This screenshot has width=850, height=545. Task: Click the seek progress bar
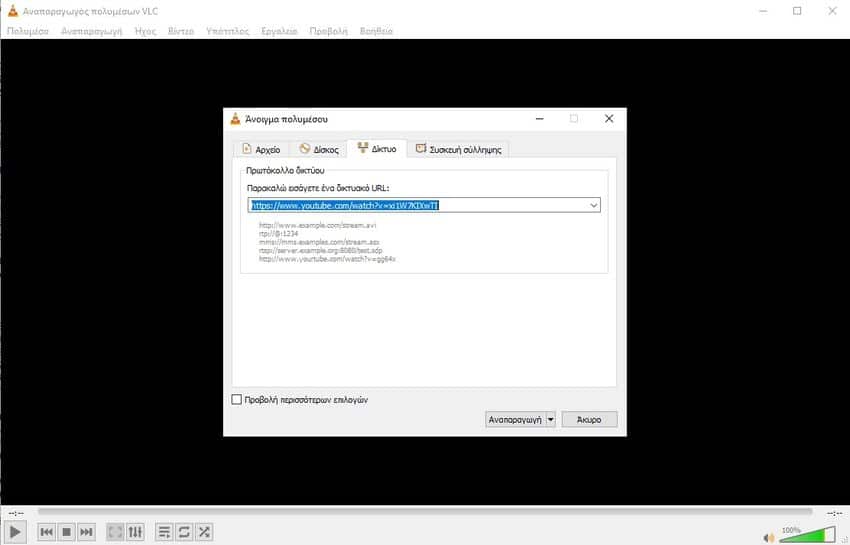pos(425,511)
